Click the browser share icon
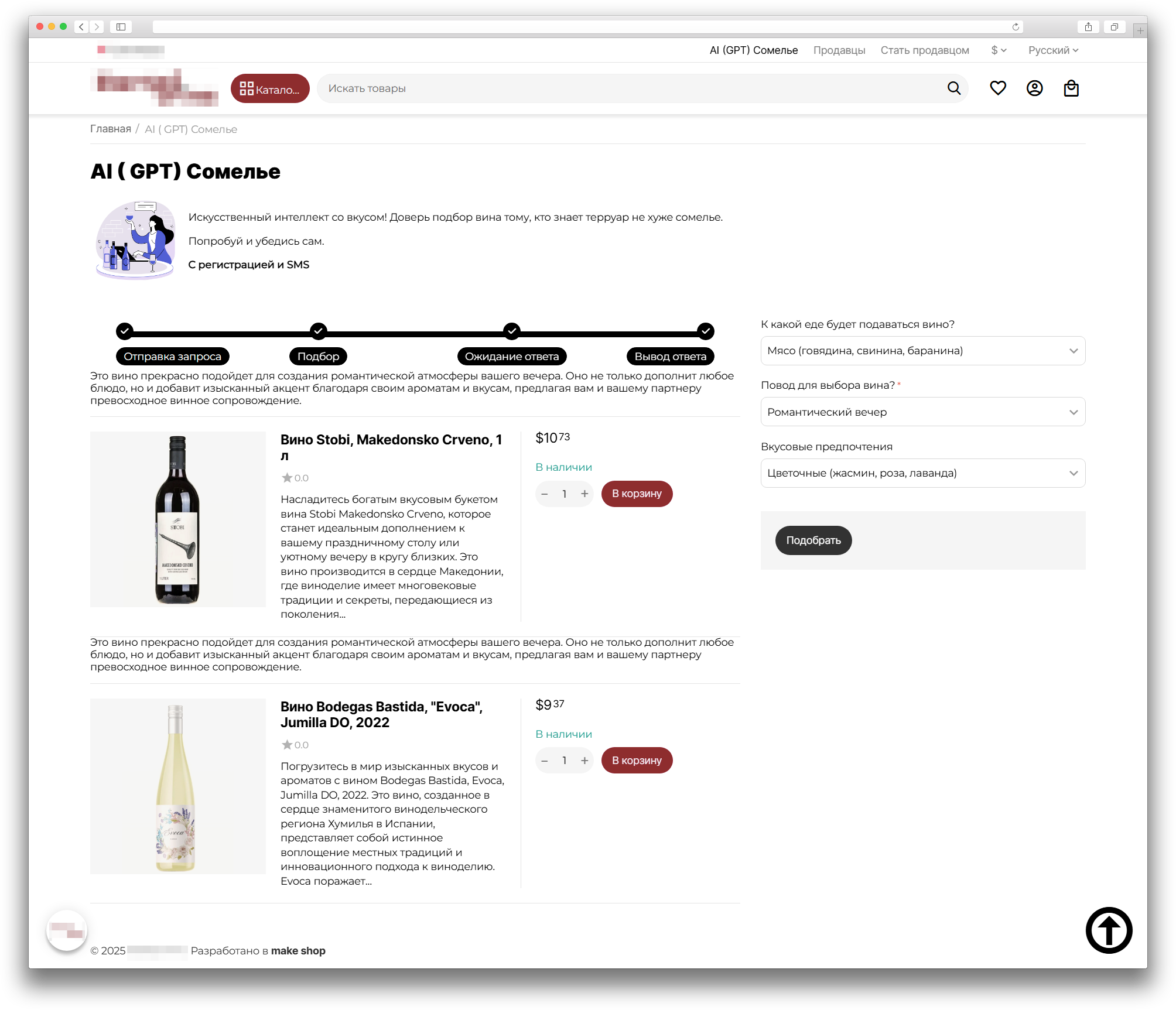1176x1010 pixels. point(1088,27)
